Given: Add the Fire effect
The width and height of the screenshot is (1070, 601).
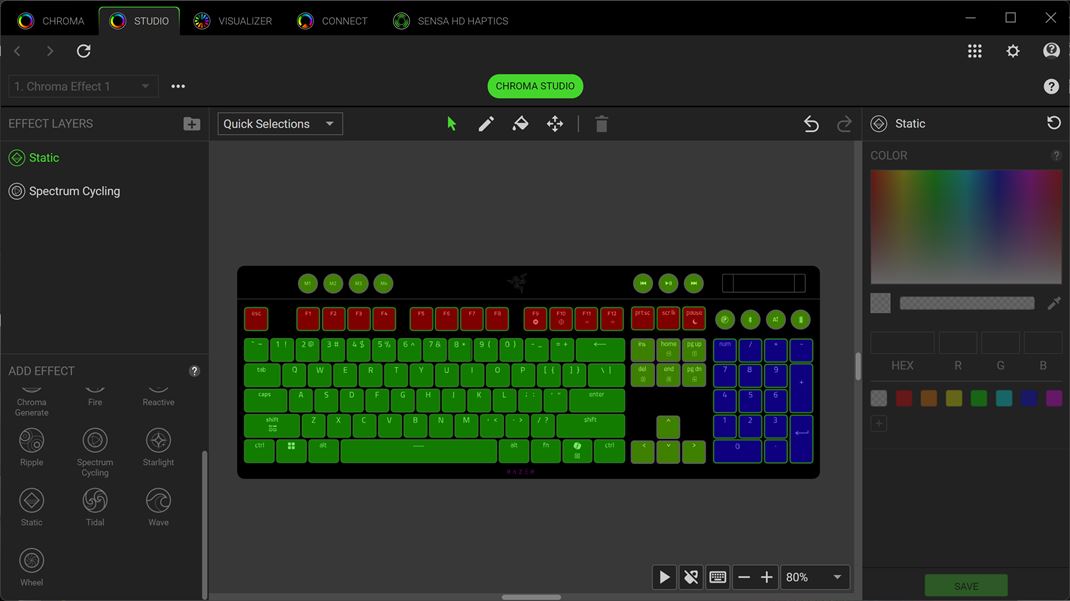Looking at the screenshot, I should point(95,396).
